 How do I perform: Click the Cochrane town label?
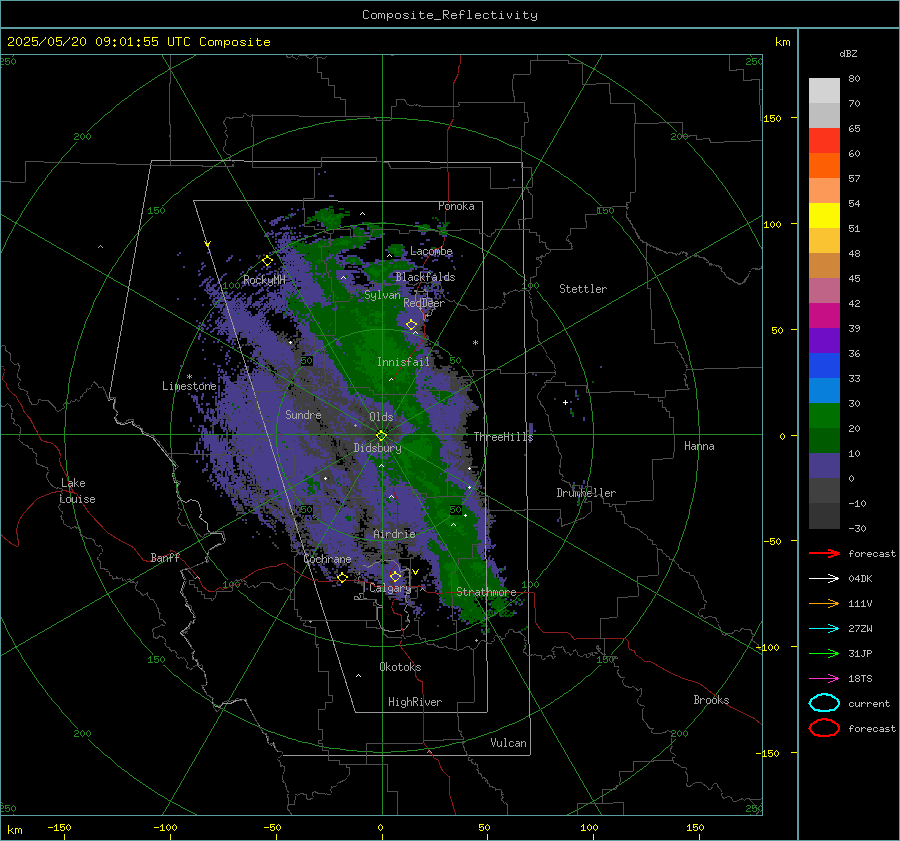pyautogui.click(x=327, y=559)
